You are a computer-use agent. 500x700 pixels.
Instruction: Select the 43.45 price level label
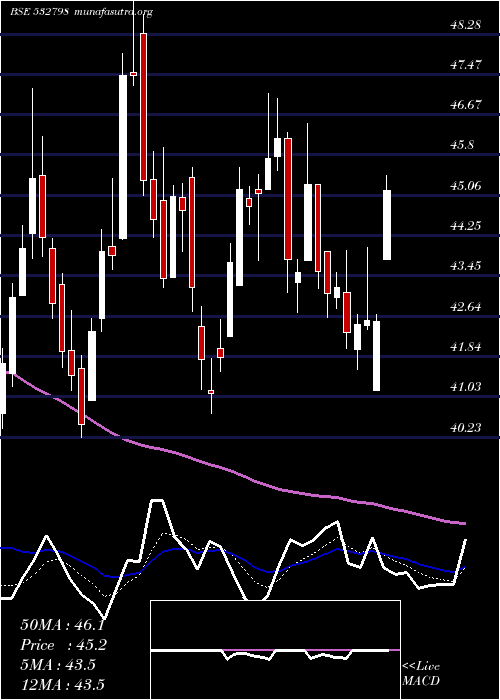coord(465,266)
